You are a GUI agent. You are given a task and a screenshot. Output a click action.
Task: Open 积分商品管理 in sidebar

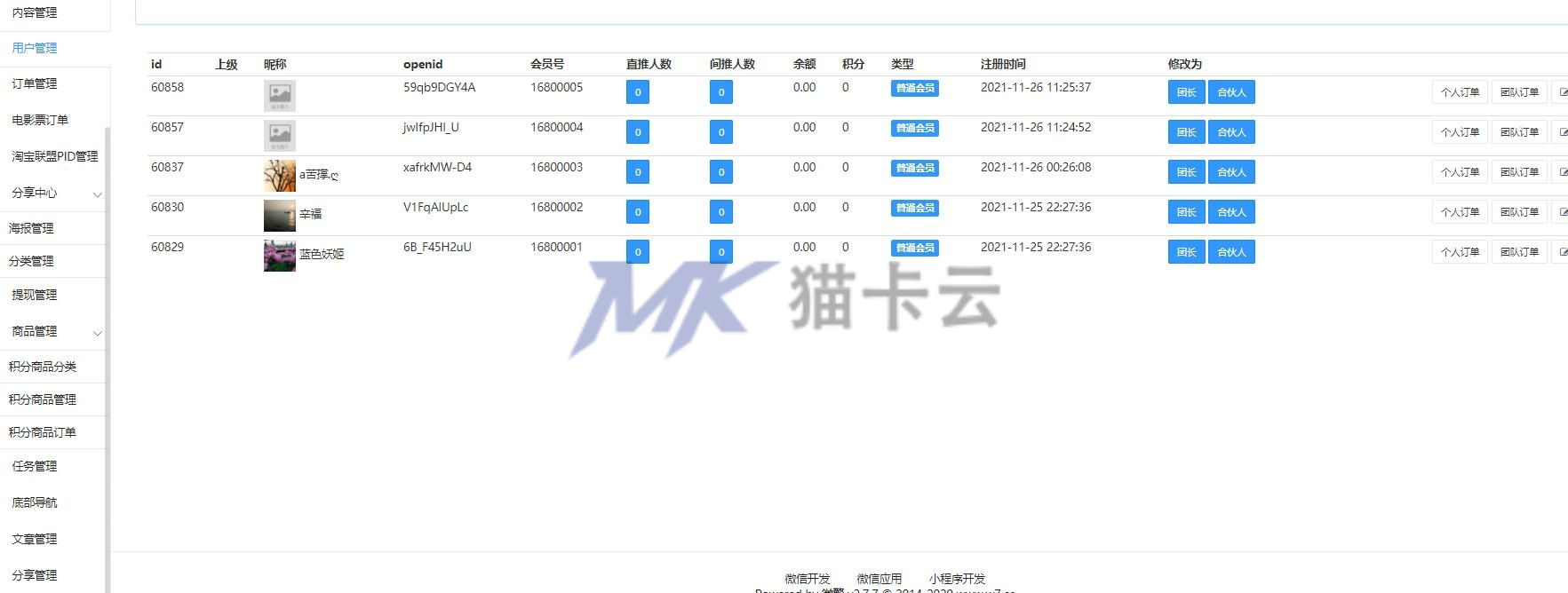43,399
